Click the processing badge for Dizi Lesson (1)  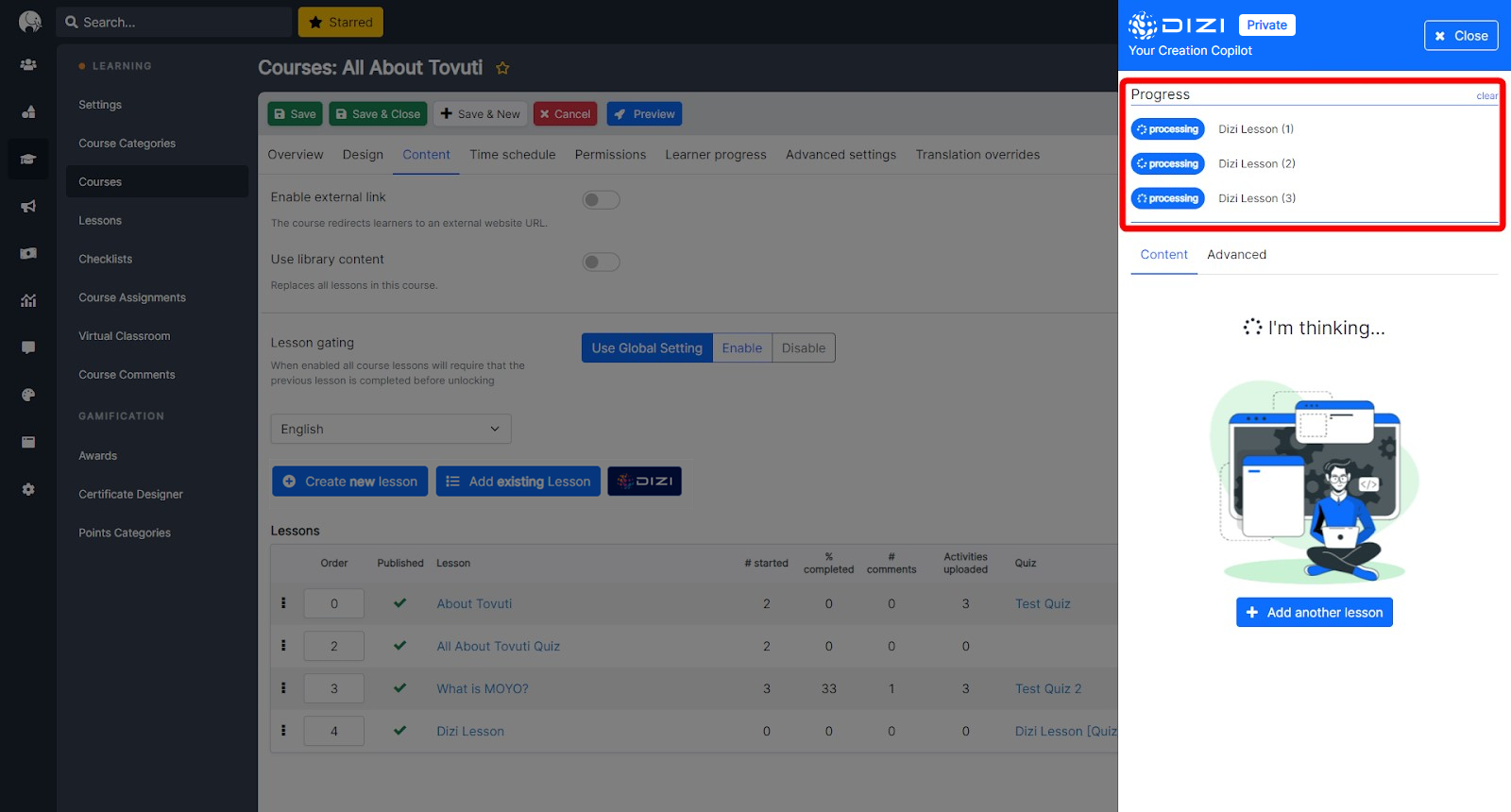(1167, 129)
